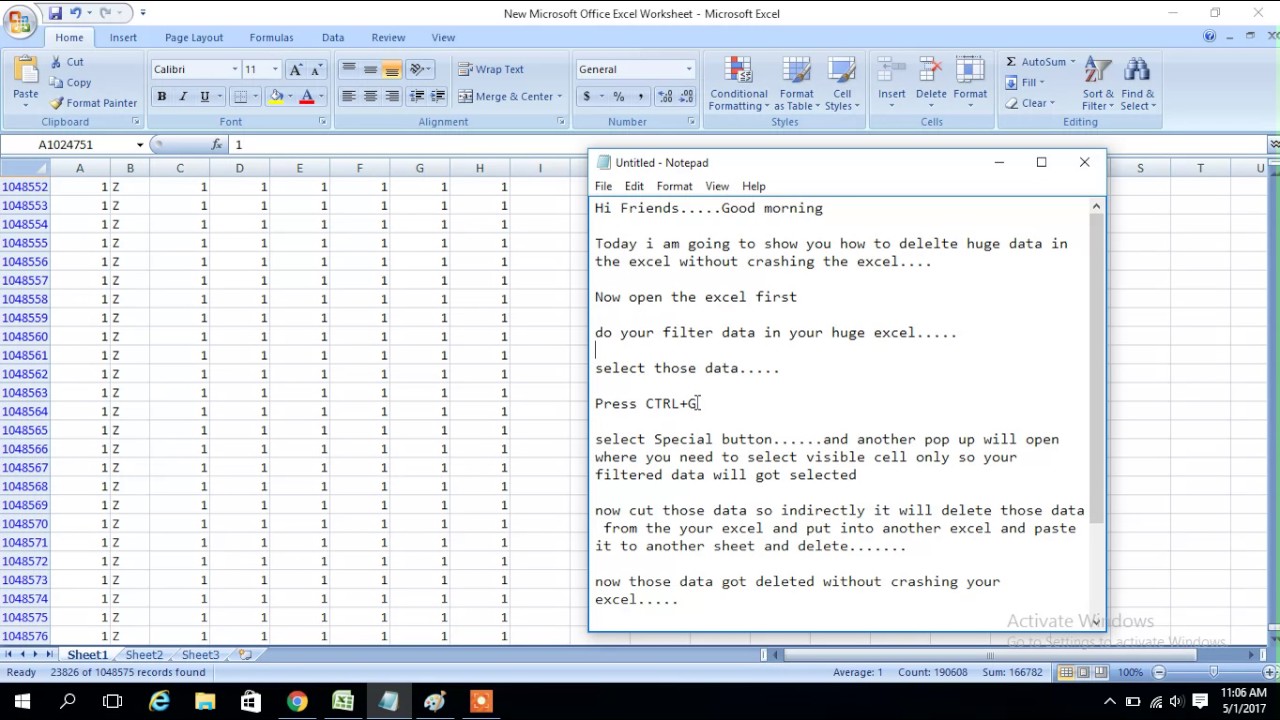The width and height of the screenshot is (1280, 720).
Task: Open Excel from the Windows taskbar
Action: coord(343,701)
